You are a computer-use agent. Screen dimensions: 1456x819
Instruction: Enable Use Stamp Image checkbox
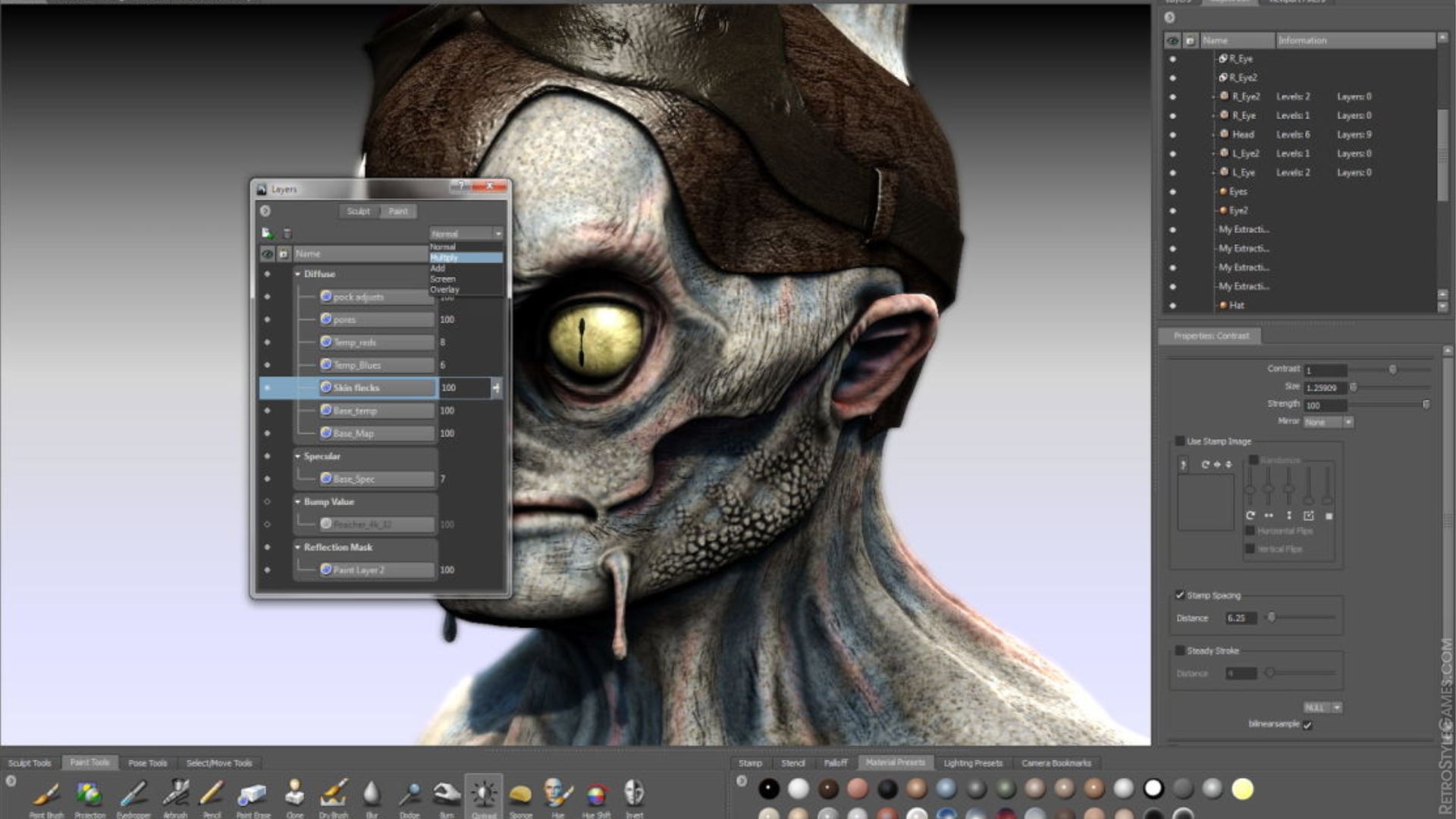point(1180,441)
